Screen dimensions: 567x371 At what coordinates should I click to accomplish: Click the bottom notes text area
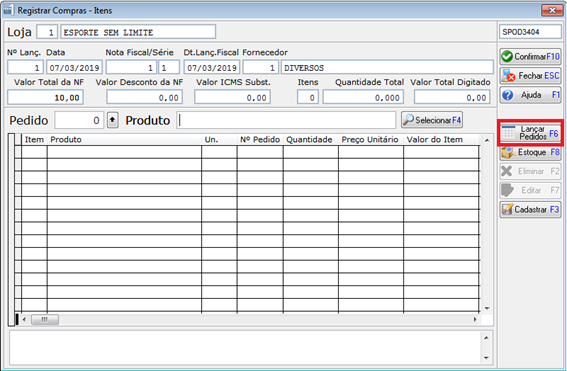pyautogui.click(x=244, y=347)
